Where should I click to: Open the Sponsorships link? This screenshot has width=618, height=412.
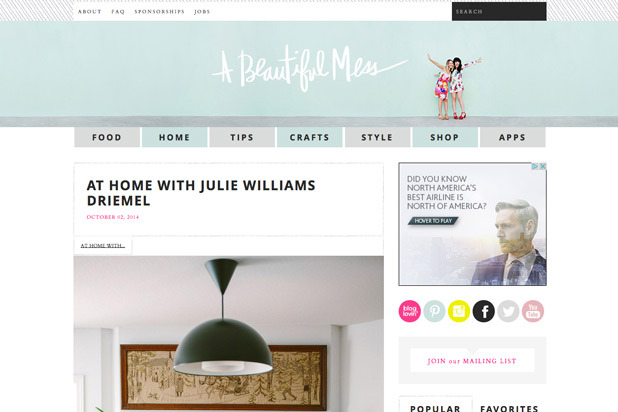(159, 12)
